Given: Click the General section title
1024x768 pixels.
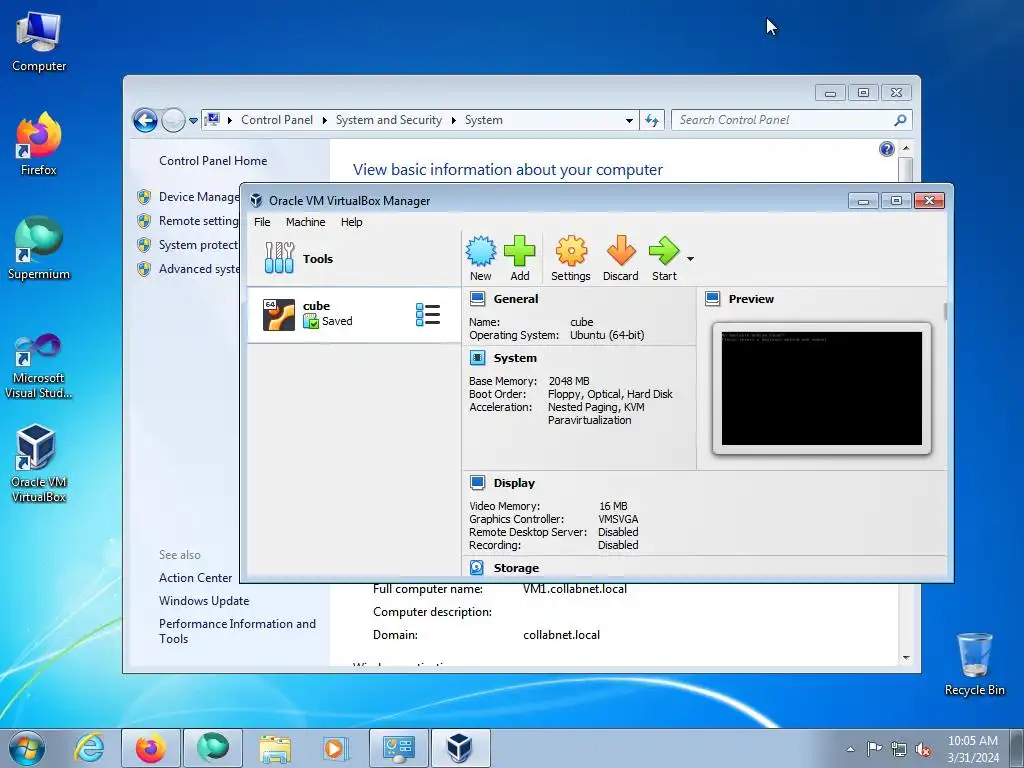Looking at the screenshot, I should pyautogui.click(x=516, y=299).
